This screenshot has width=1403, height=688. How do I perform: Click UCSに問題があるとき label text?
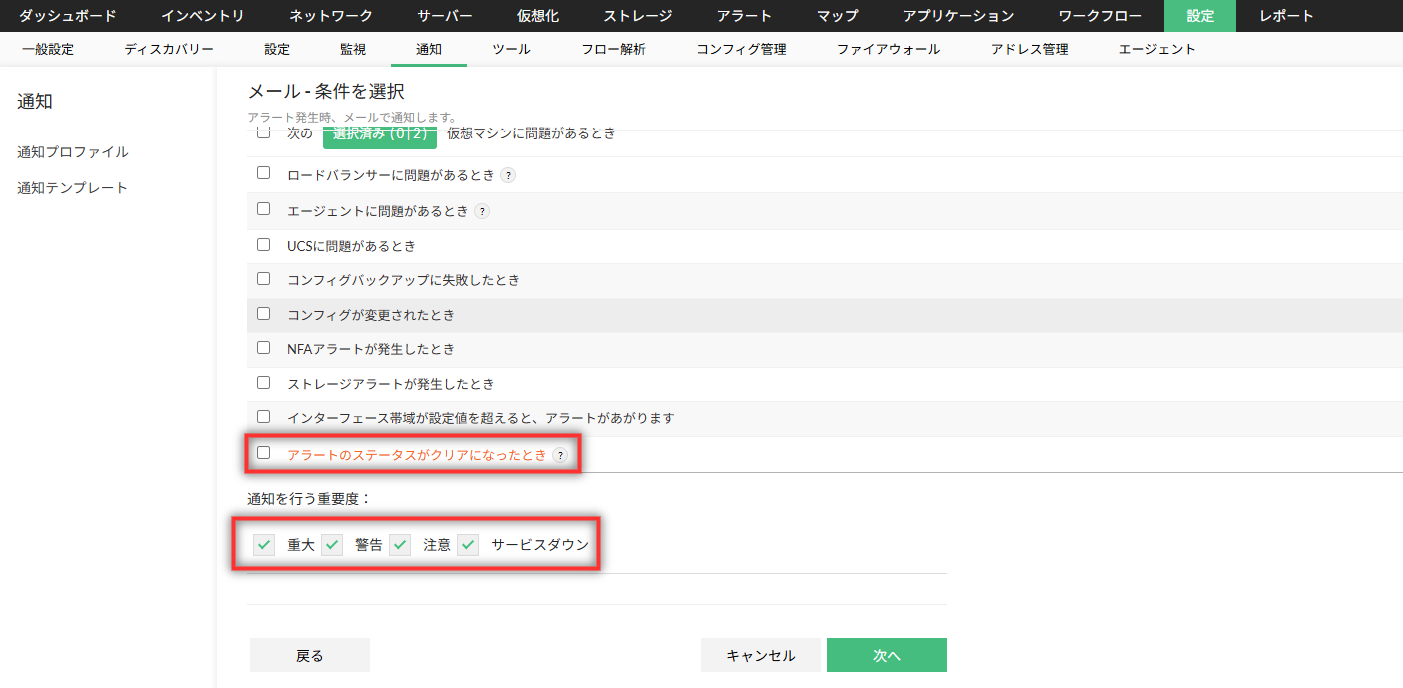point(351,246)
